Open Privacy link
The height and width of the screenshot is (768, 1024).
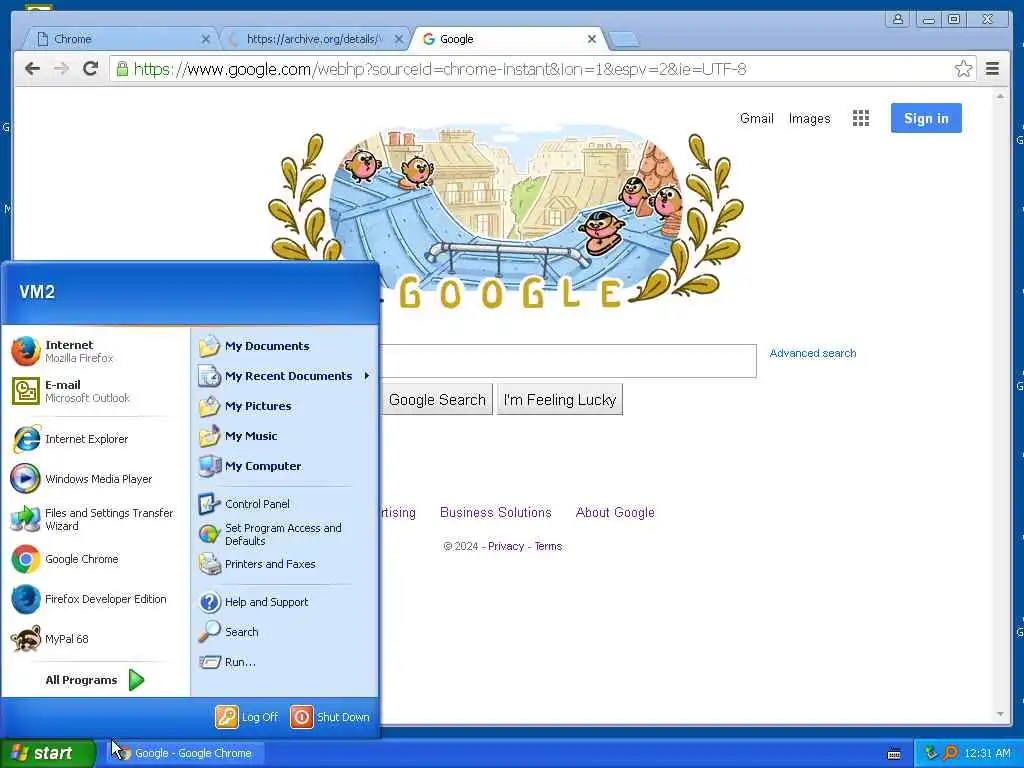506,546
